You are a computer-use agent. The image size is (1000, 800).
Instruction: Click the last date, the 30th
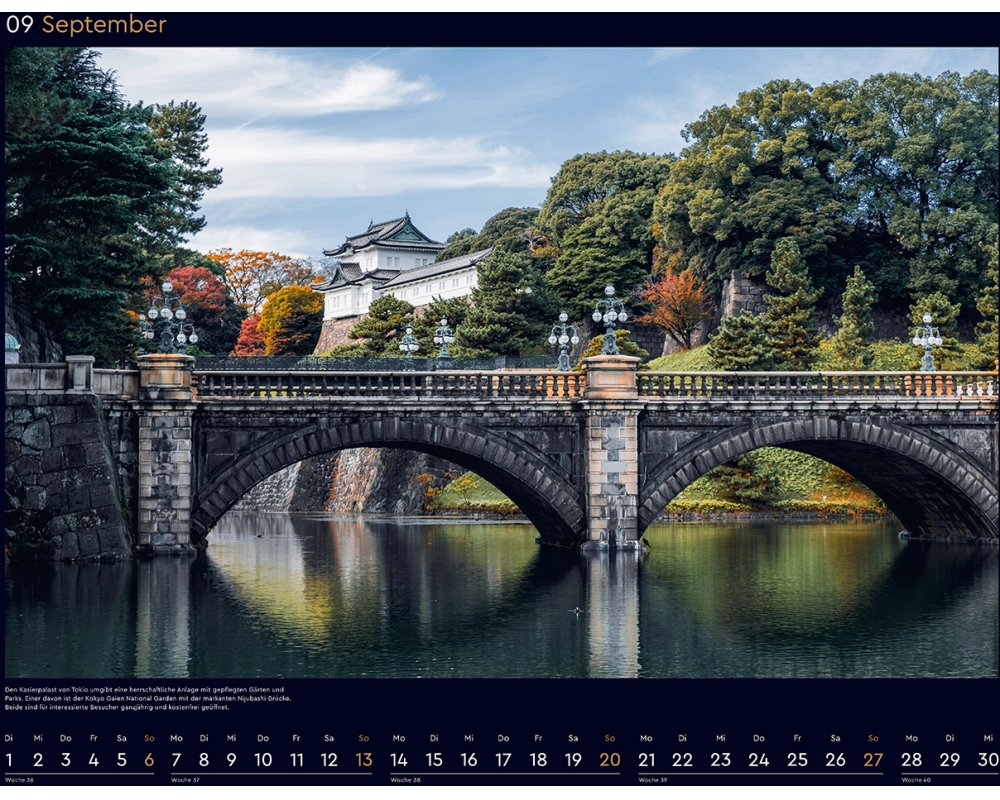(987, 759)
